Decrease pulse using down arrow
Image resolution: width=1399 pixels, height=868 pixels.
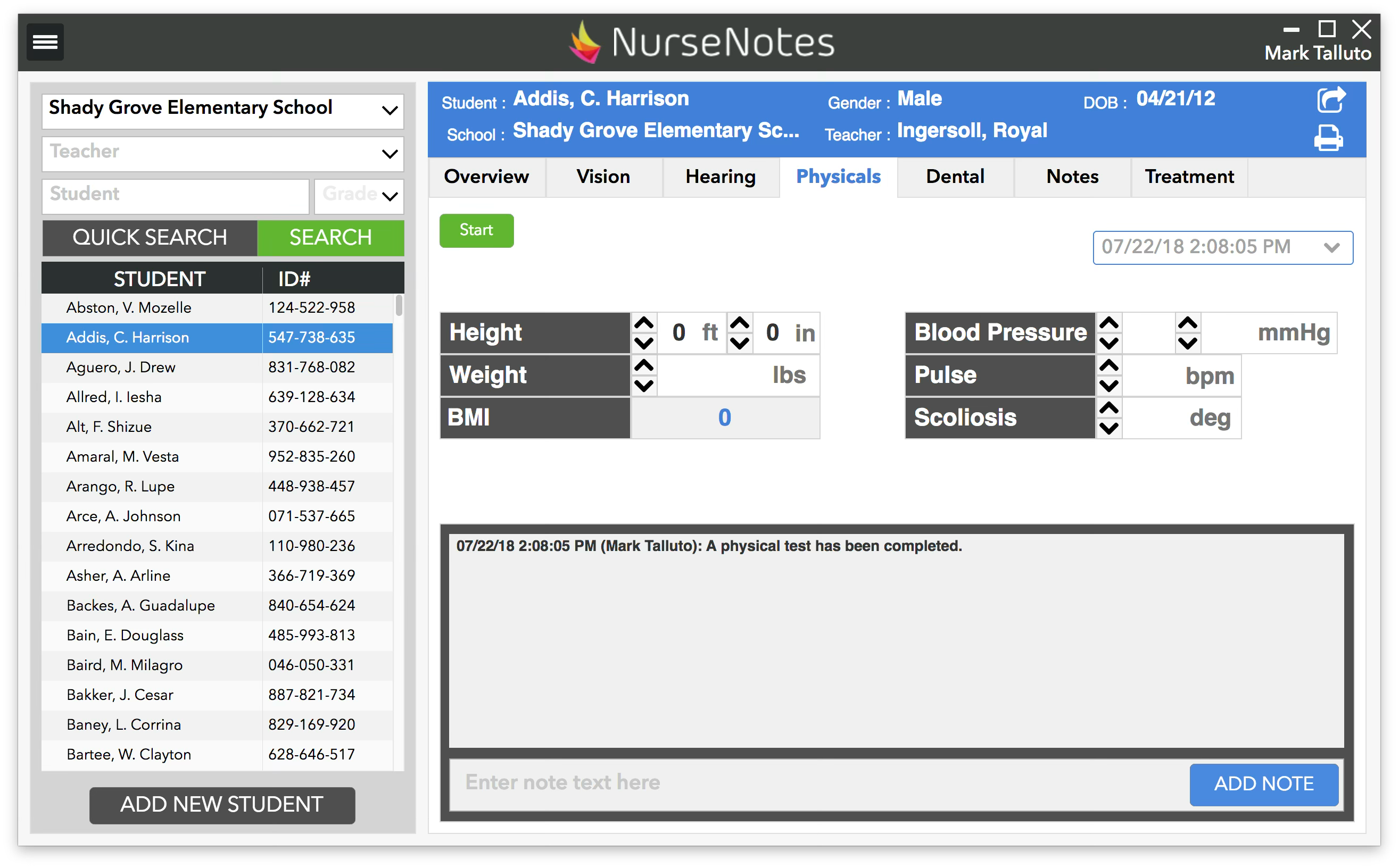click(1108, 385)
